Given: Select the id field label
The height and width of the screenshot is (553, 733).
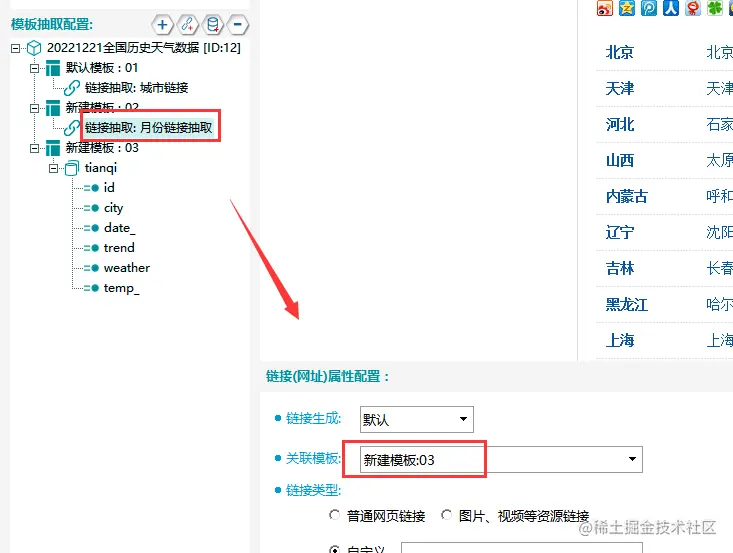Looking at the screenshot, I should tap(109, 188).
